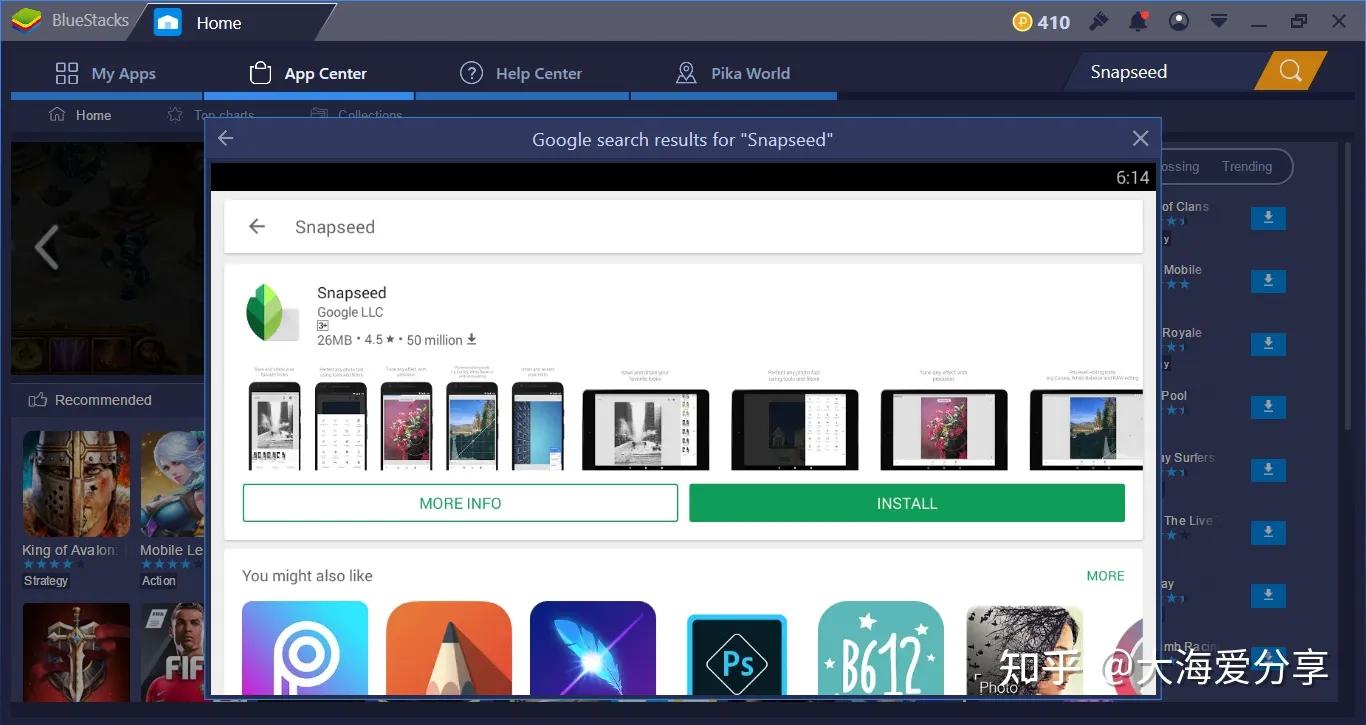Go back using the search results dialog arrow

[x=226, y=139]
